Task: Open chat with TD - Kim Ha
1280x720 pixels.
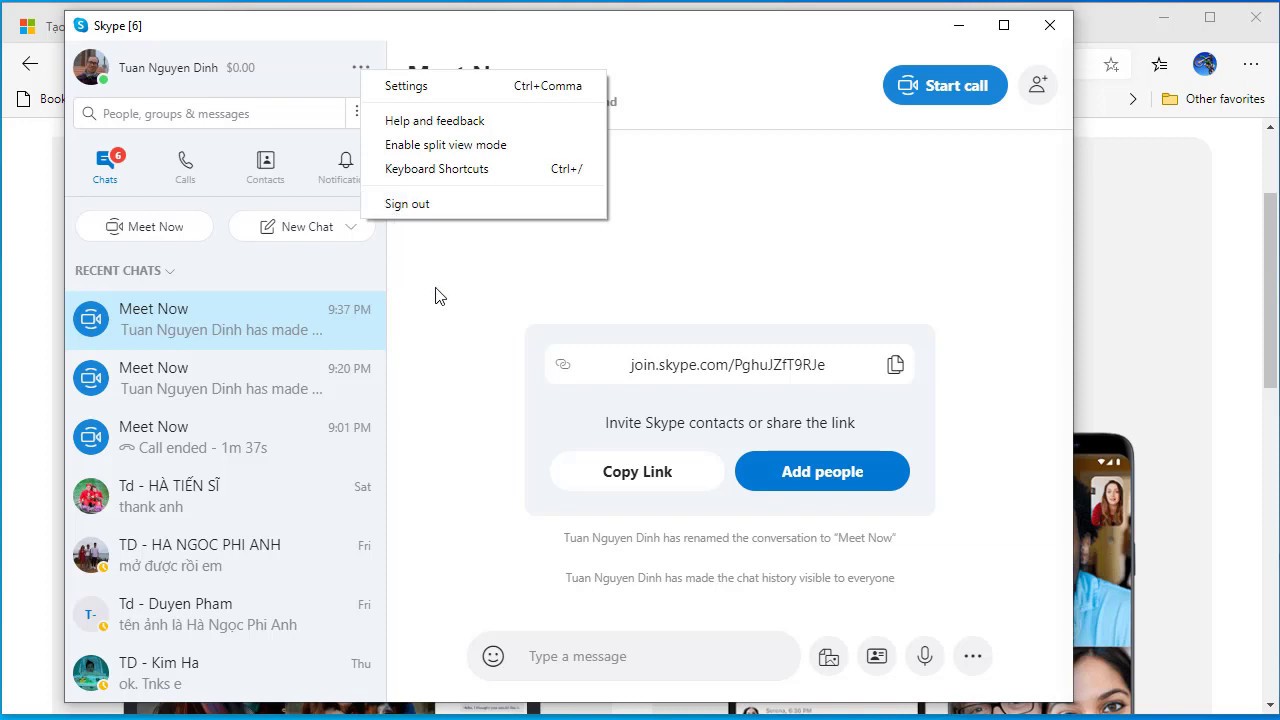Action: pyautogui.click(x=225, y=674)
